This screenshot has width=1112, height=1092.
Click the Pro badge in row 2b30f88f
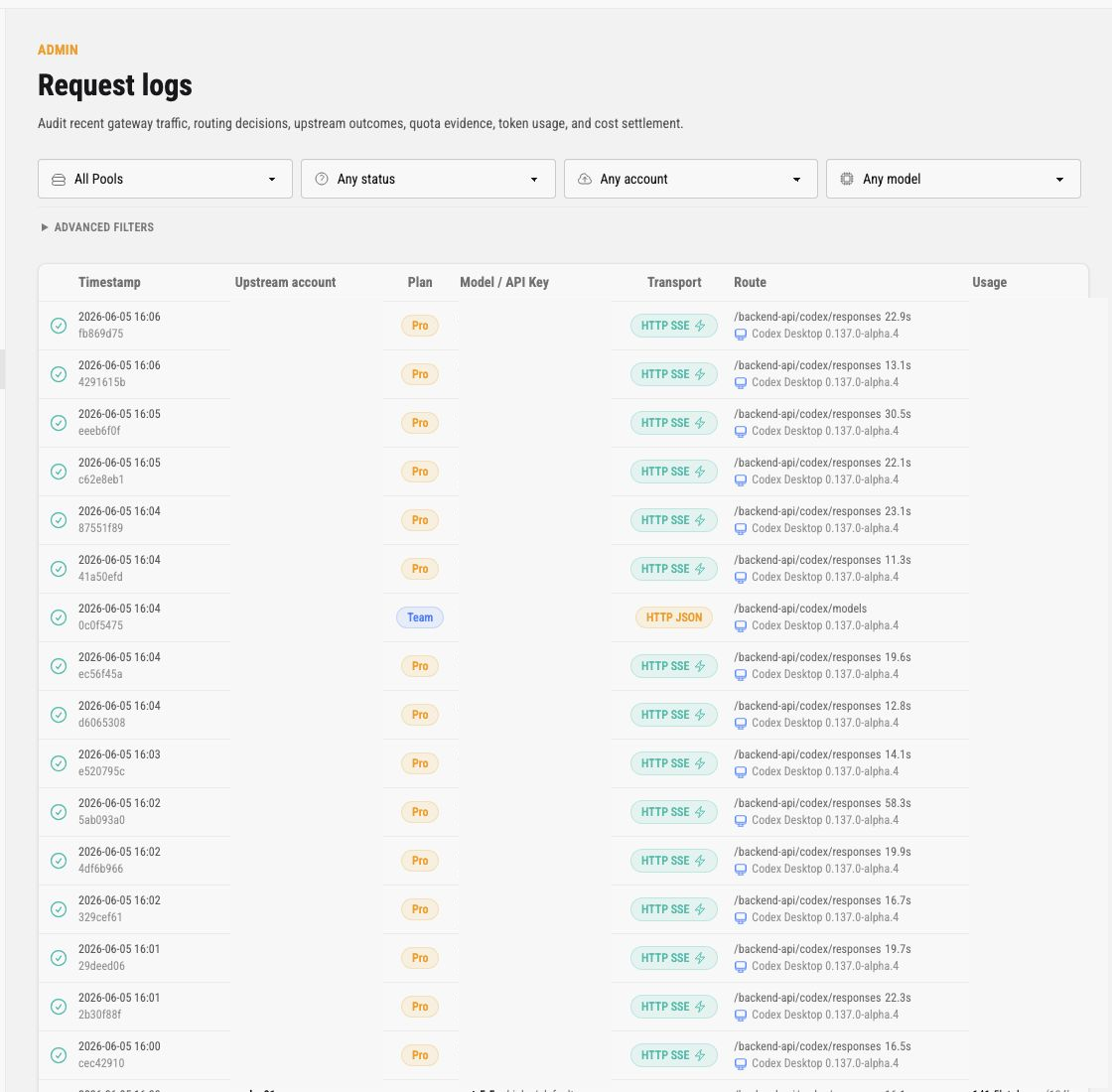click(x=420, y=1007)
